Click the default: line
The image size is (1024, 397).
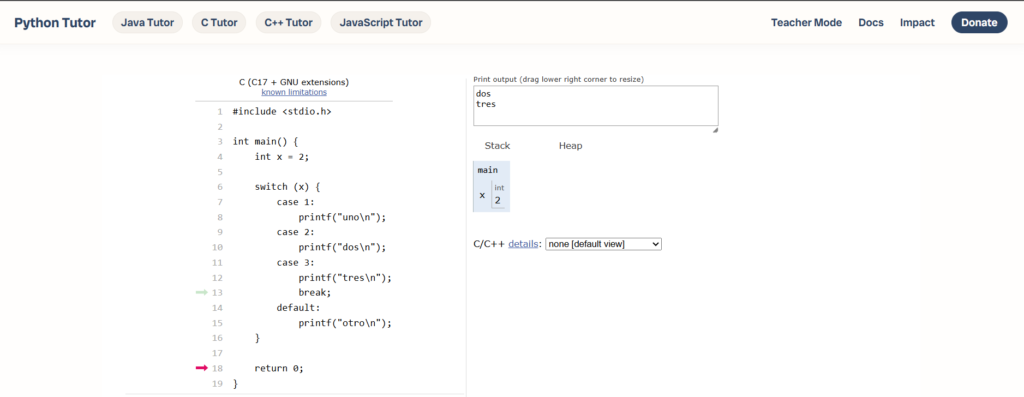(x=298, y=308)
